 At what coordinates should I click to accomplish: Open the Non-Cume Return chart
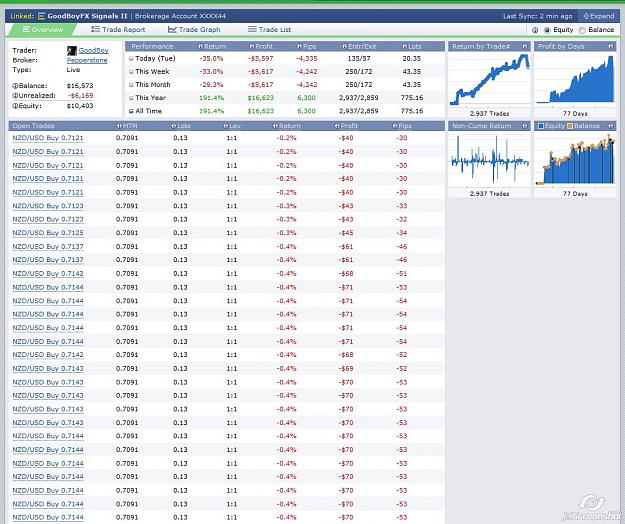(489, 159)
